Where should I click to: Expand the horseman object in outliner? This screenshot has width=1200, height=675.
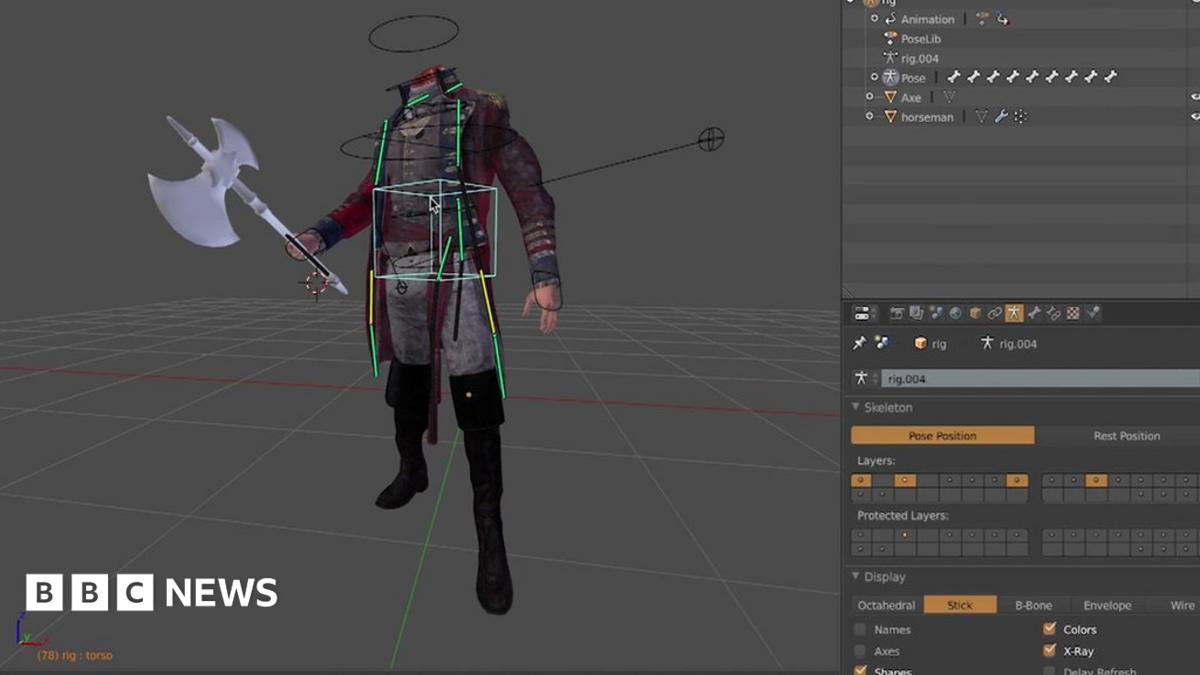click(x=869, y=116)
